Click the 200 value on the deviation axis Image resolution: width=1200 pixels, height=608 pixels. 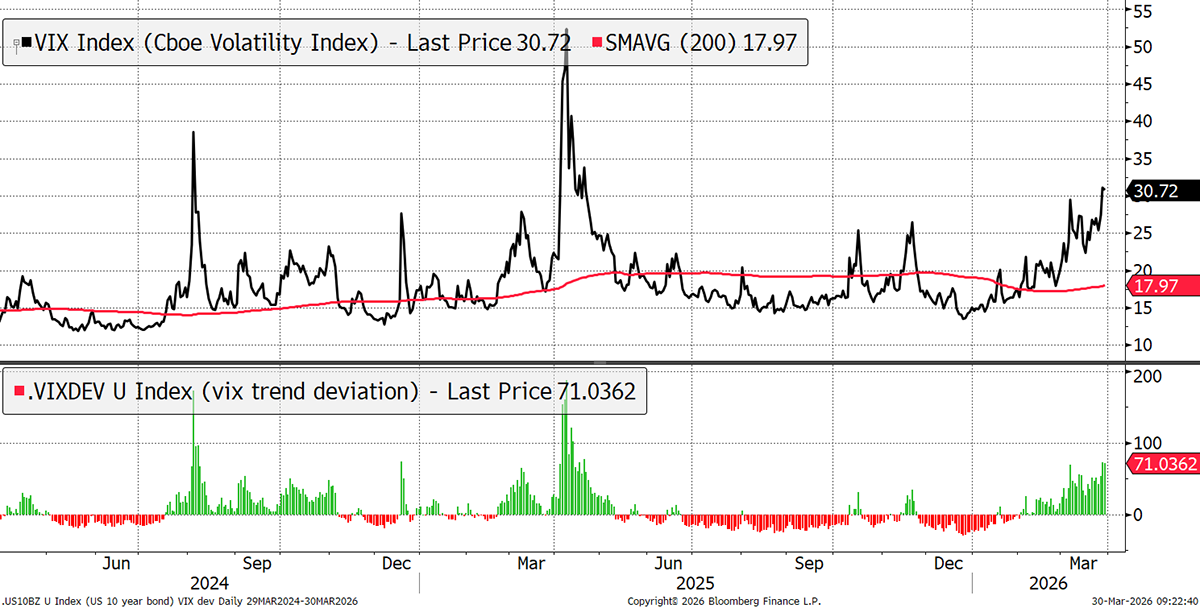[x=1146, y=376]
